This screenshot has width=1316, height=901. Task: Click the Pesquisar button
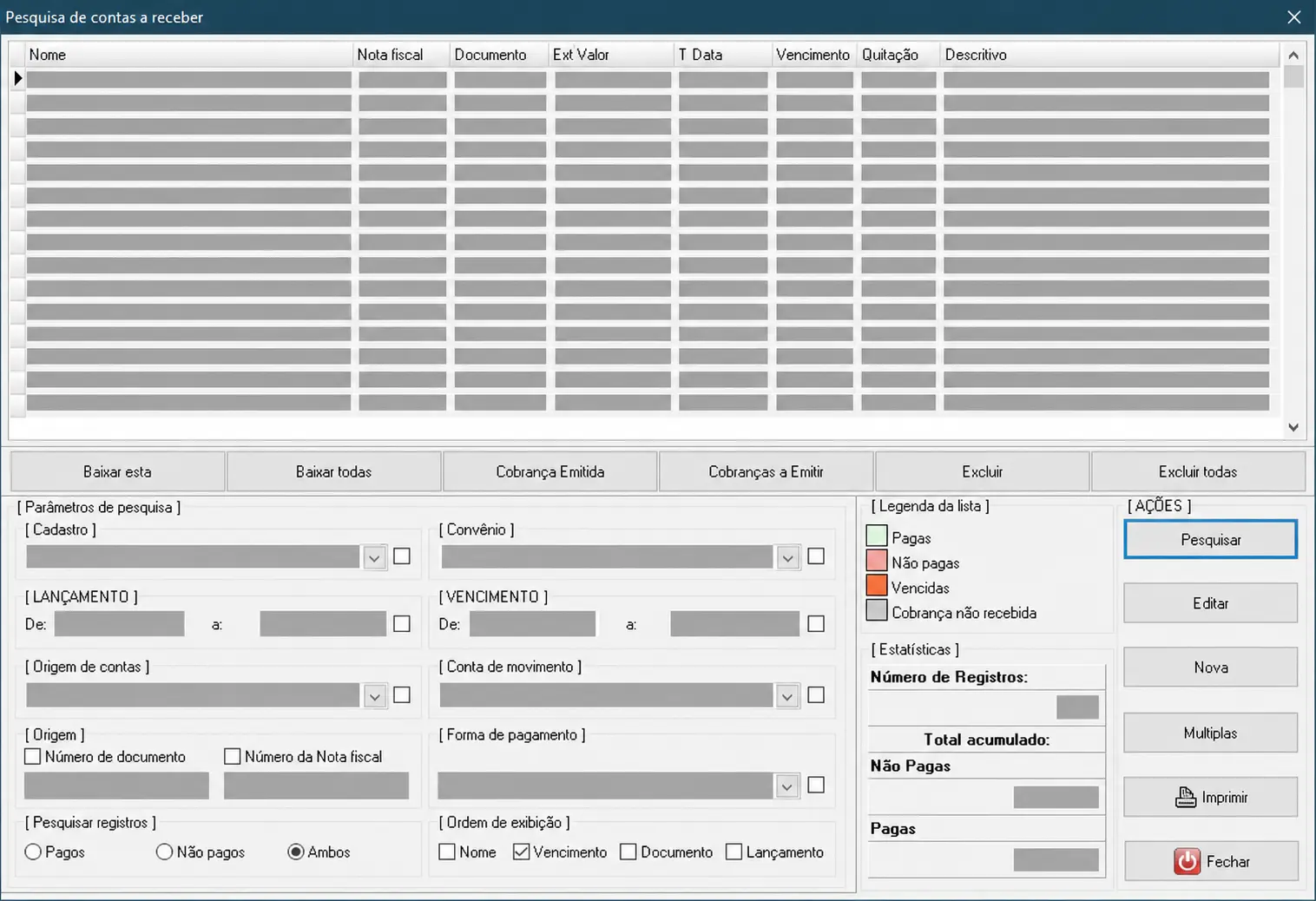(1211, 540)
